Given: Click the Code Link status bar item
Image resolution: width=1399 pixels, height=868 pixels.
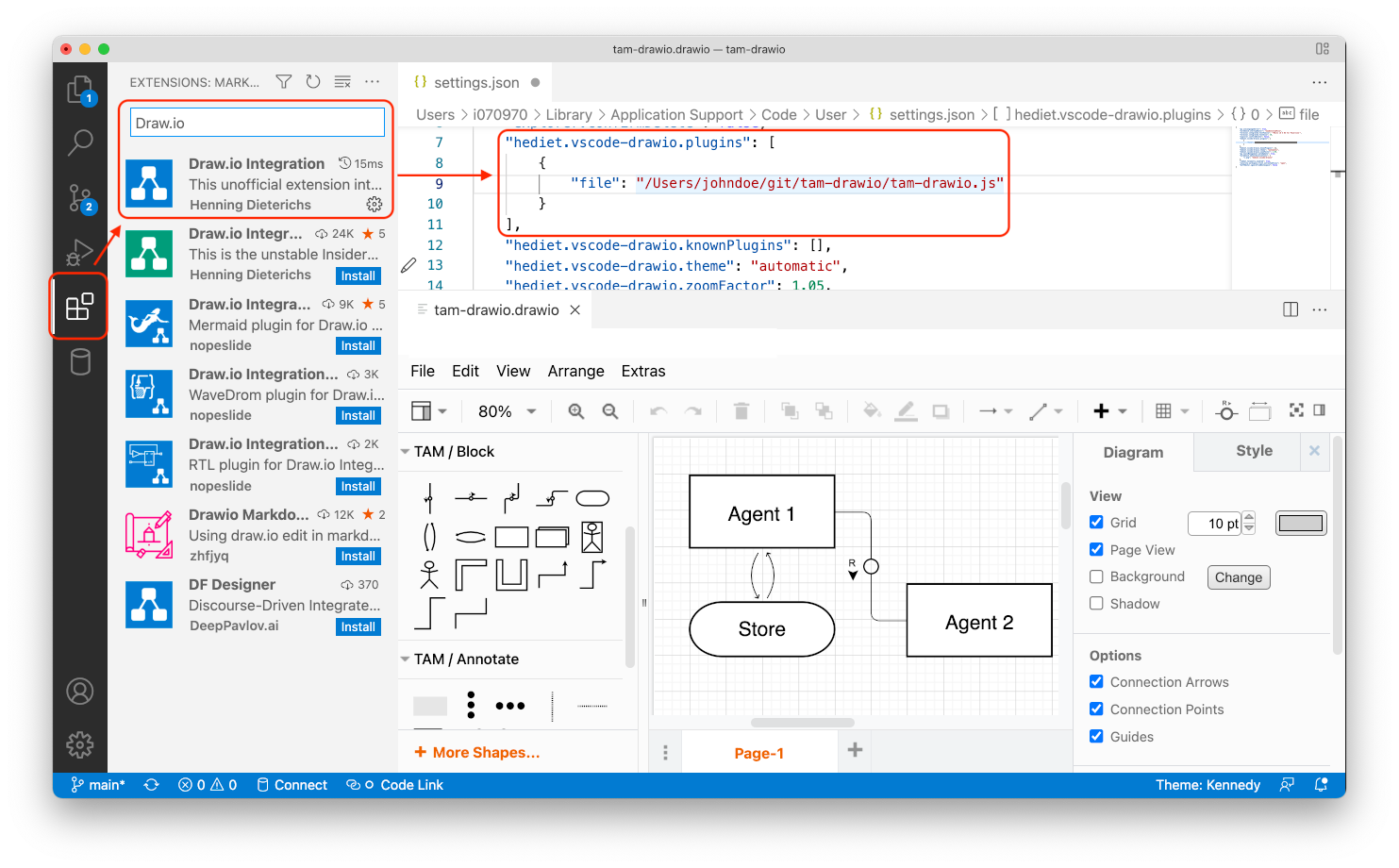Looking at the screenshot, I should point(395,785).
